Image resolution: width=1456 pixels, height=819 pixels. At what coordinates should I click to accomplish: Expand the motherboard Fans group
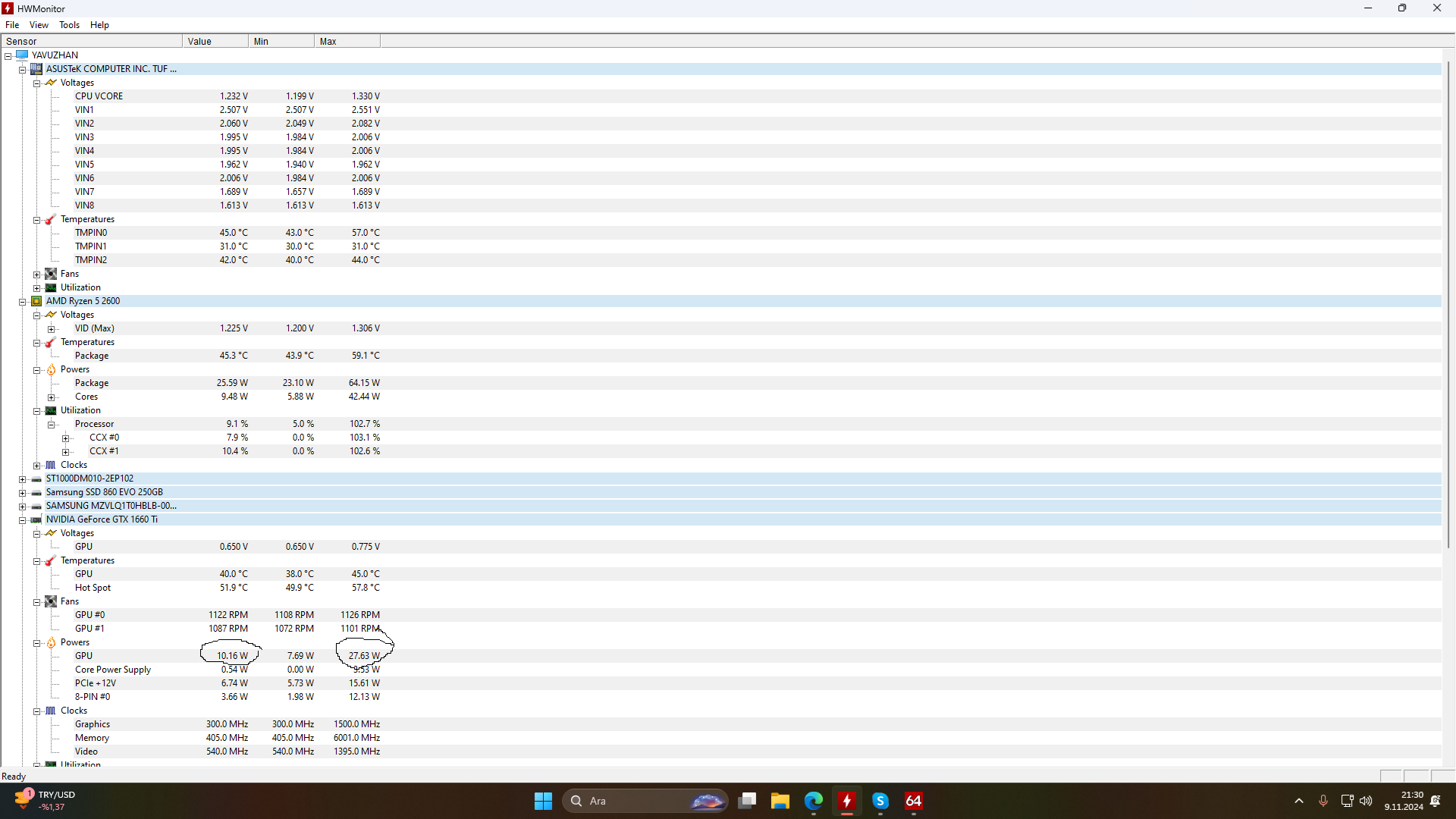[x=36, y=274]
